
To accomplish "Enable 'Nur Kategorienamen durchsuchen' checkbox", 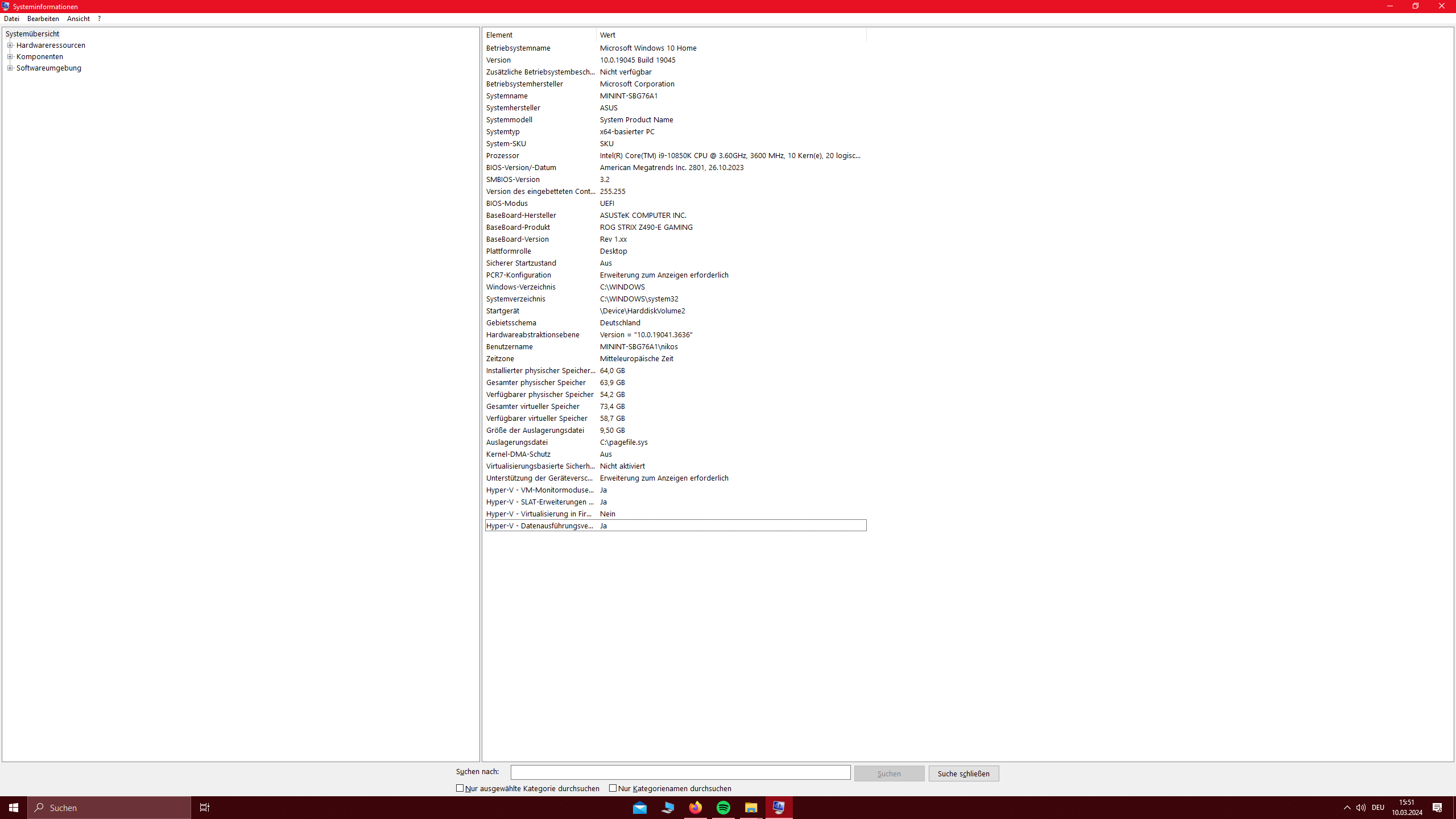I will coord(613,788).
